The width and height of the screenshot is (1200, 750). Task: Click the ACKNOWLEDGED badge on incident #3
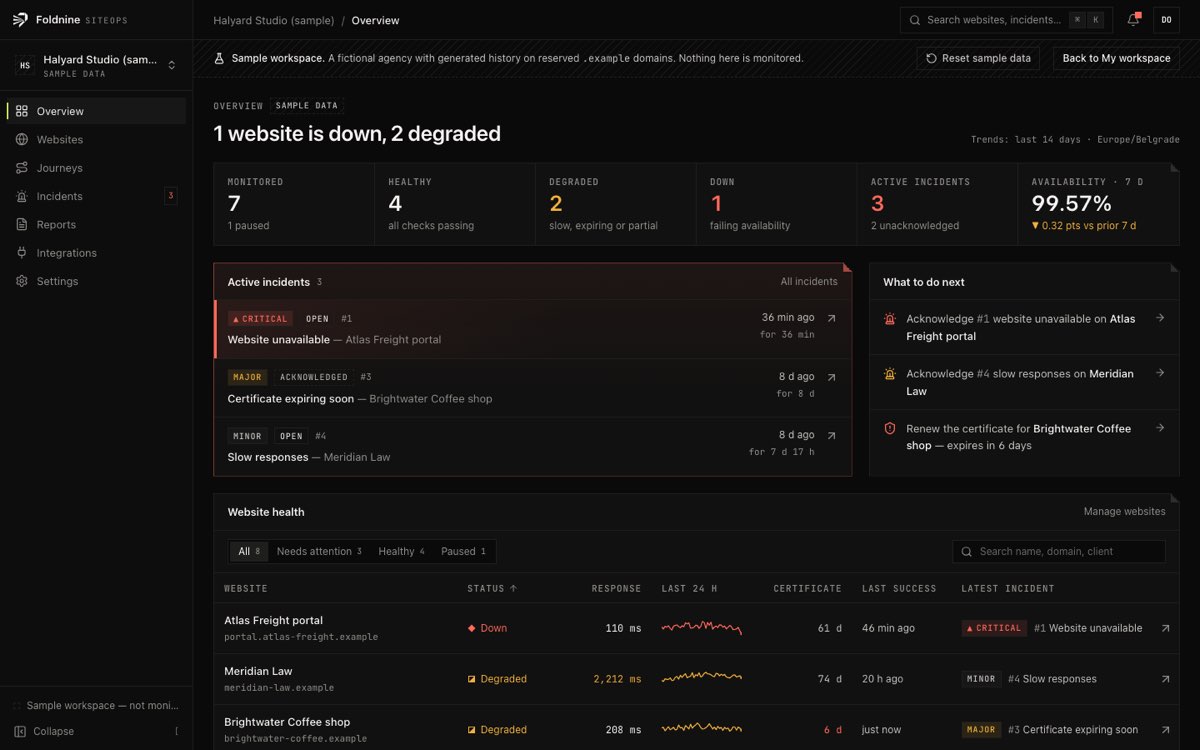(314, 378)
